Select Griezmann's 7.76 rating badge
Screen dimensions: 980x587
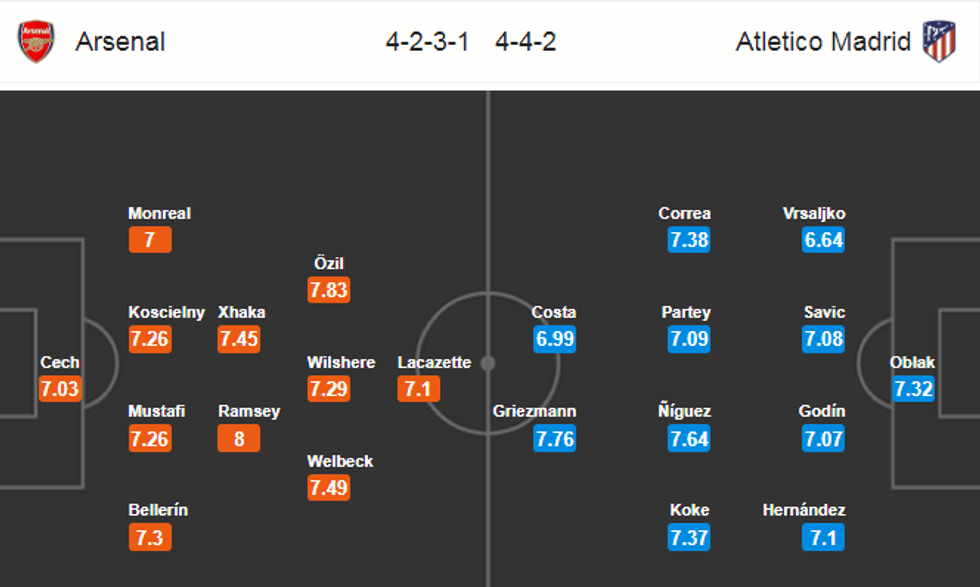(x=554, y=438)
